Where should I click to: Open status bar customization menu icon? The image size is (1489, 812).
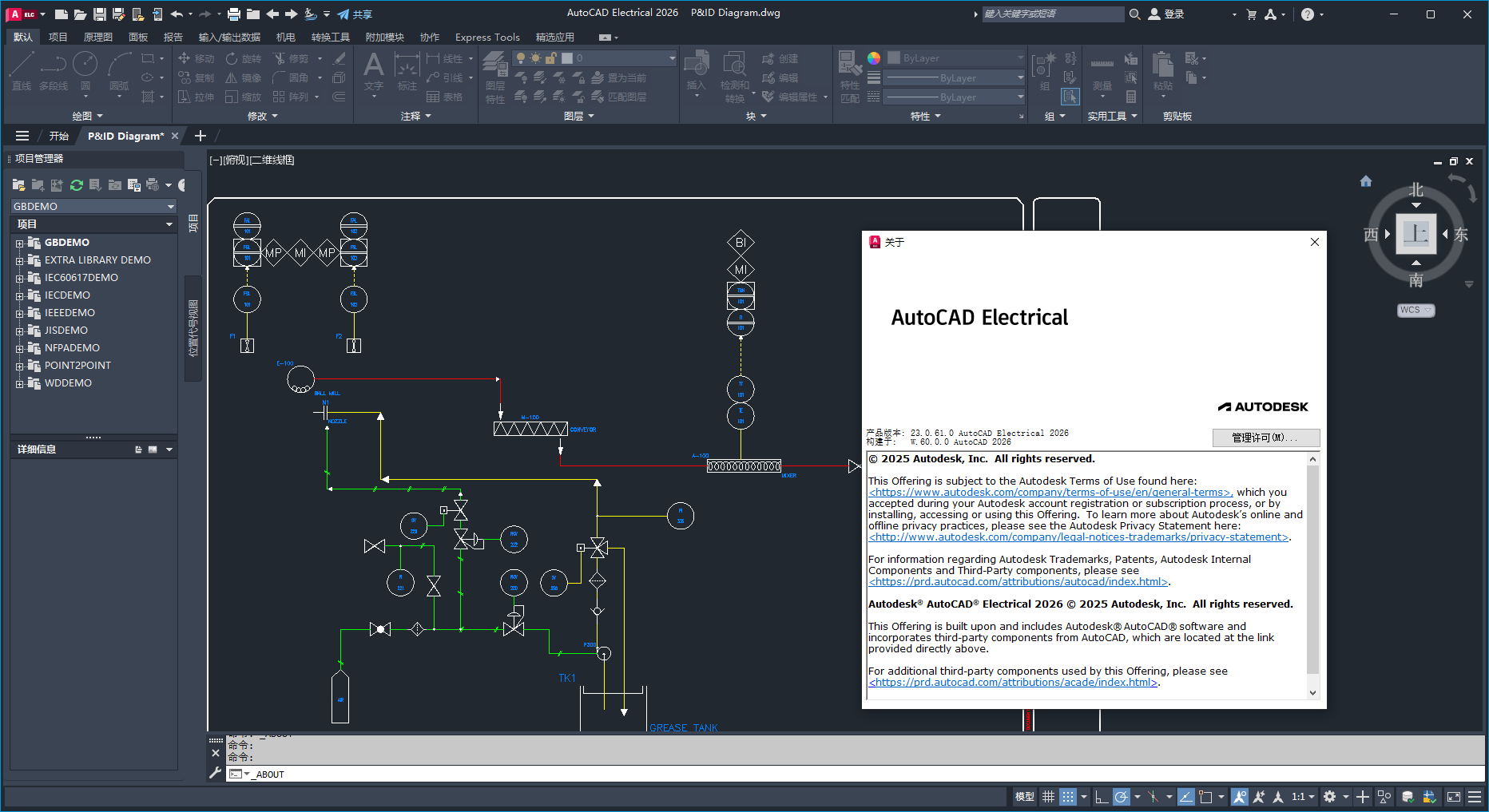point(1475,797)
